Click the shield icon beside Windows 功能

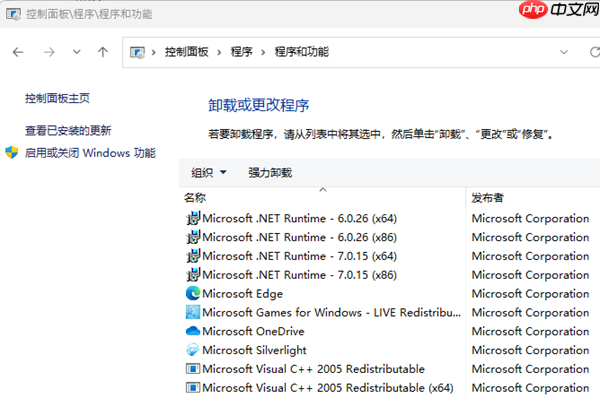pos(12,152)
